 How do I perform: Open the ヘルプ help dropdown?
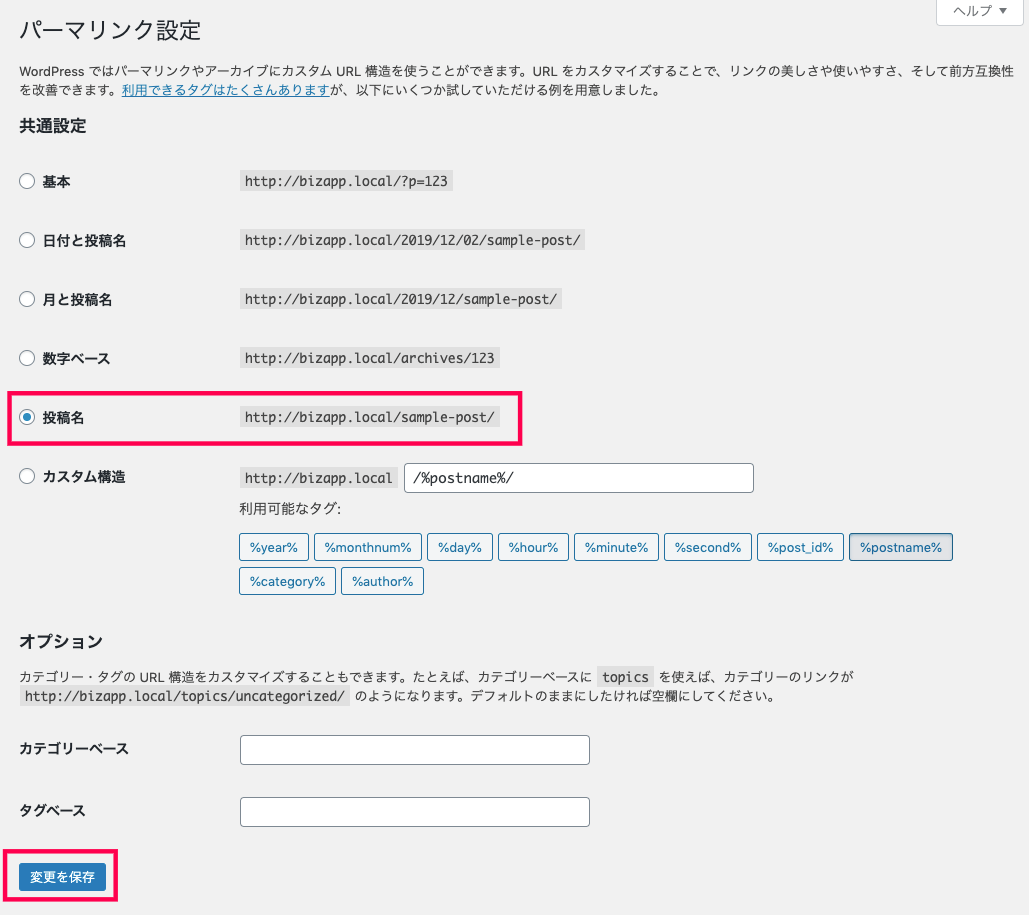tap(979, 11)
